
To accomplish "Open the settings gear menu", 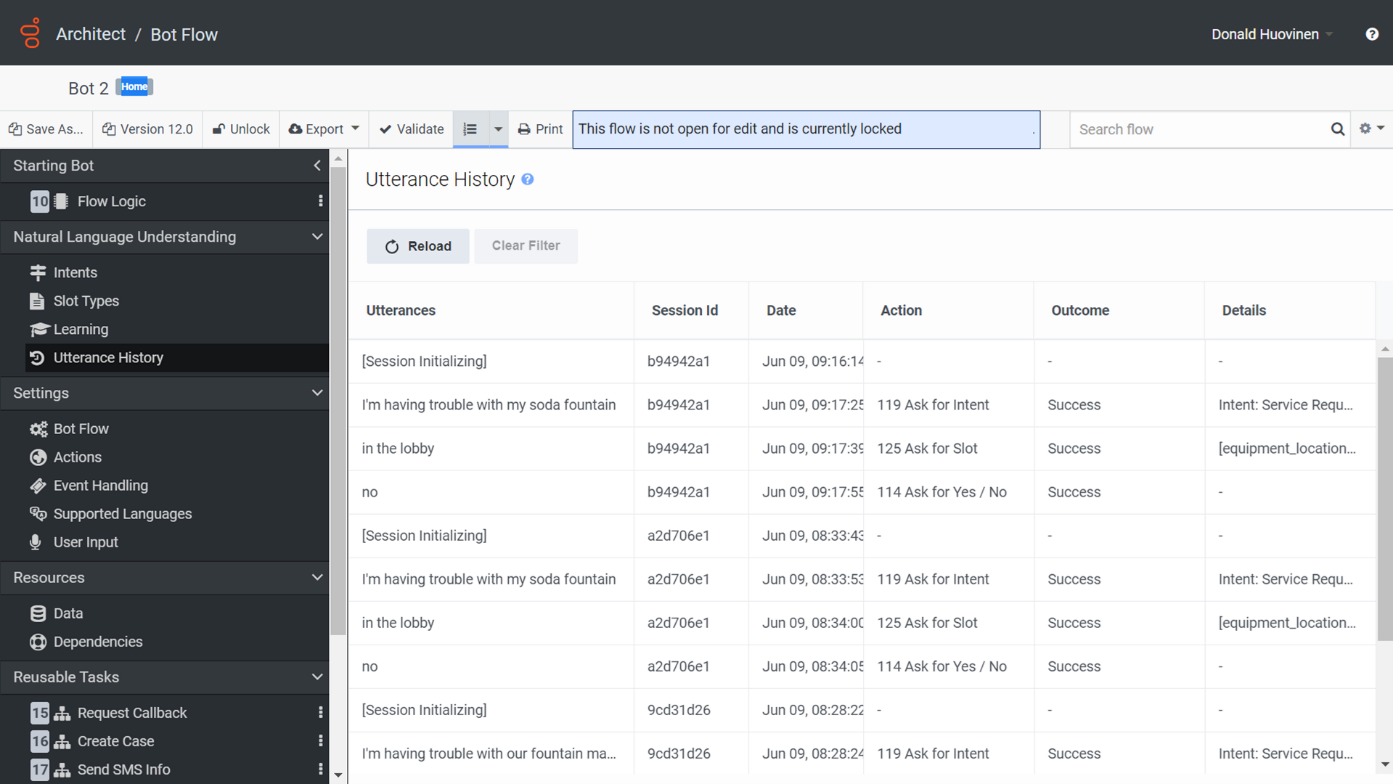I will [x=1371, y=129].
